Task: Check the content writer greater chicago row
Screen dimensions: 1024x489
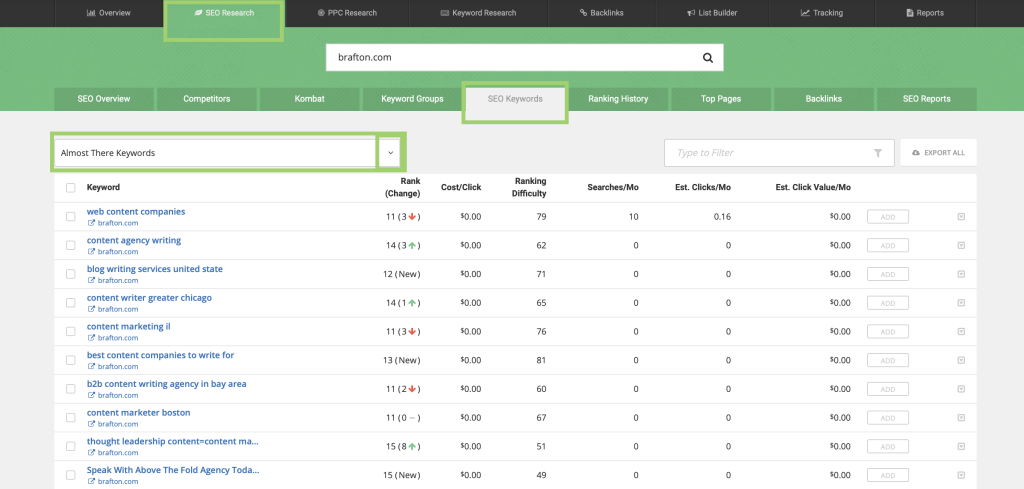Action: point(71,303)
